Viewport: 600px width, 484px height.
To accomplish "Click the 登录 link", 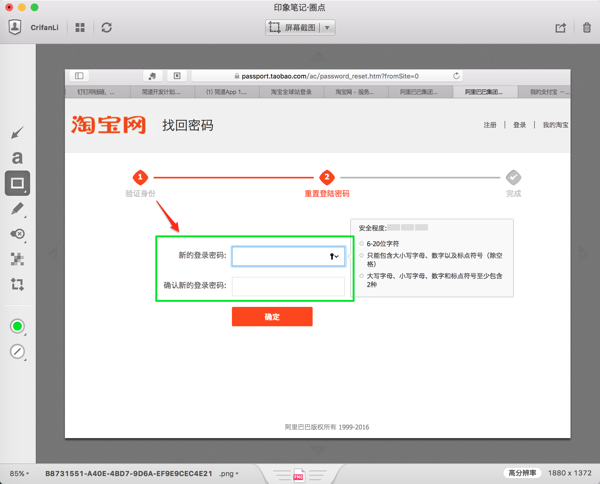I will point(519,125).
